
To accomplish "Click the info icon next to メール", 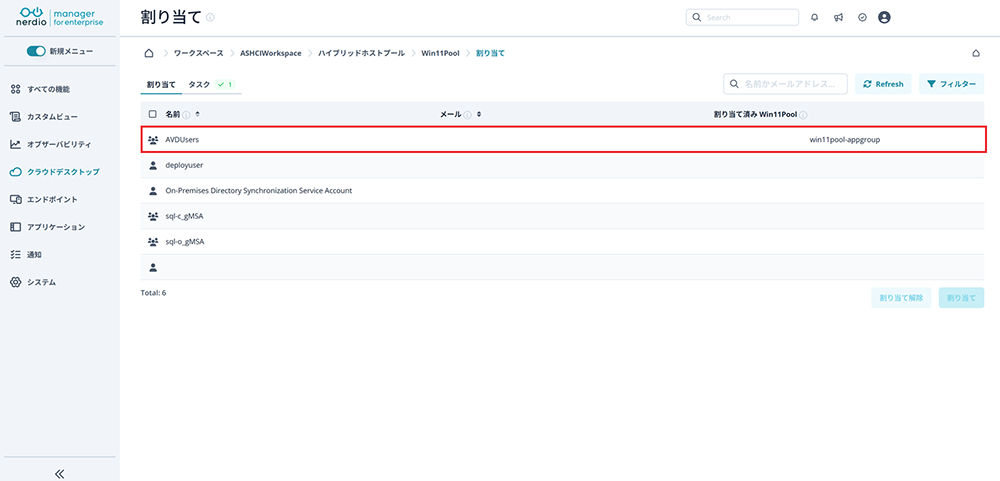I will click(x=467, y=115).
